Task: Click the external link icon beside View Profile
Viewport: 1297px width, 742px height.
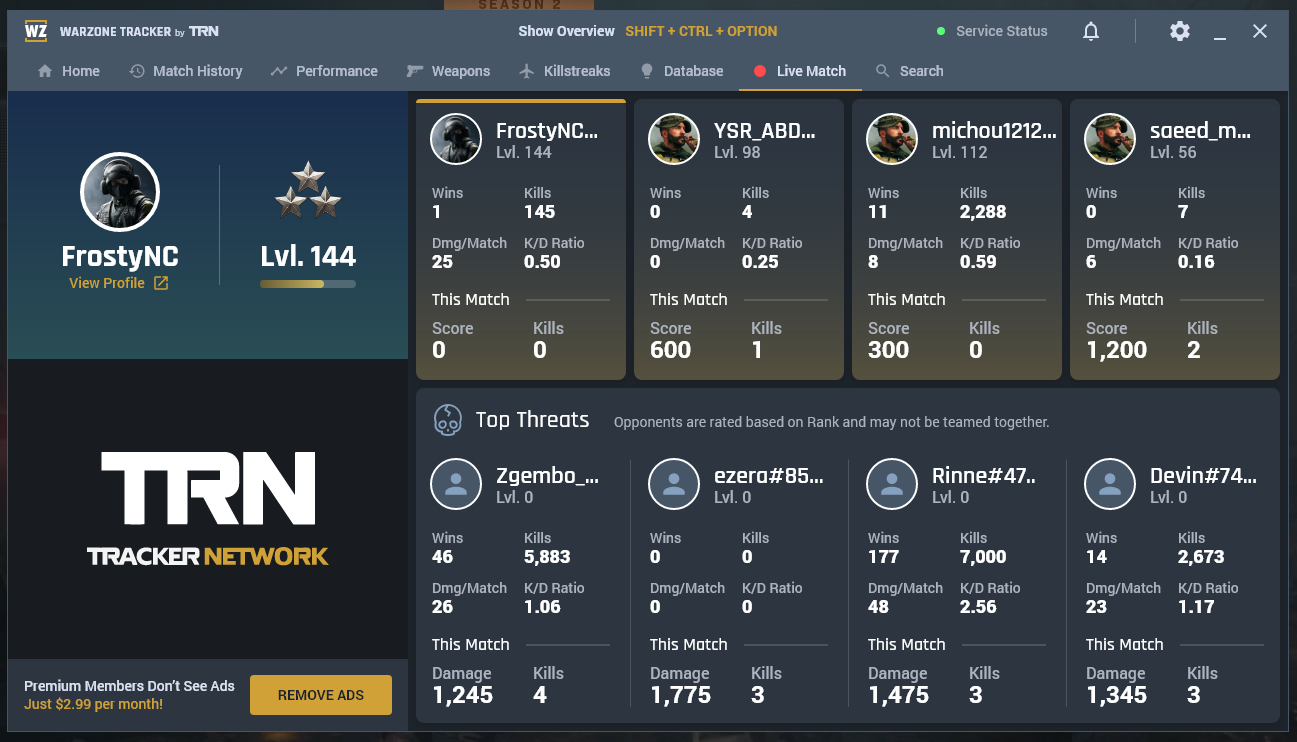Action: [x=161, y=283]
